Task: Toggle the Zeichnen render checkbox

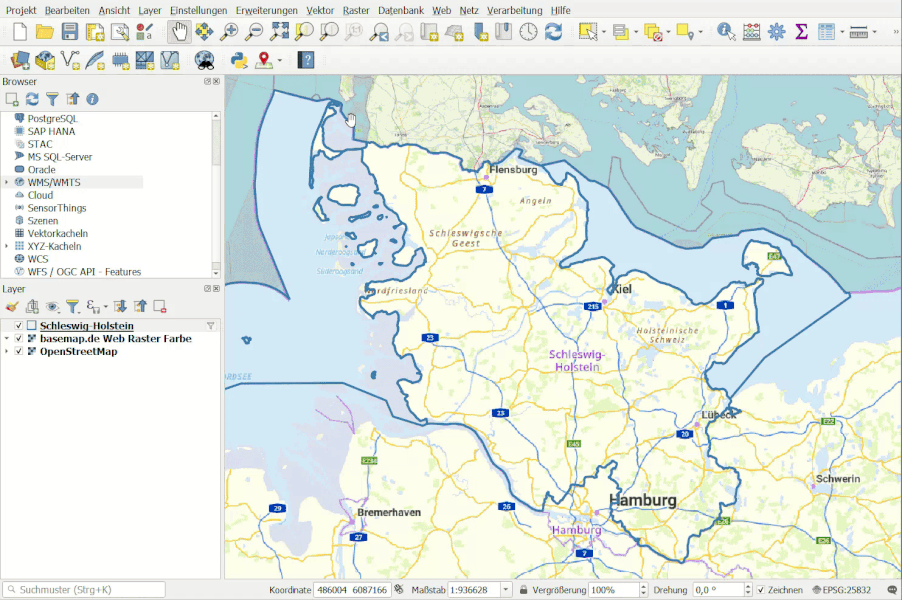Action: point(761,590)
